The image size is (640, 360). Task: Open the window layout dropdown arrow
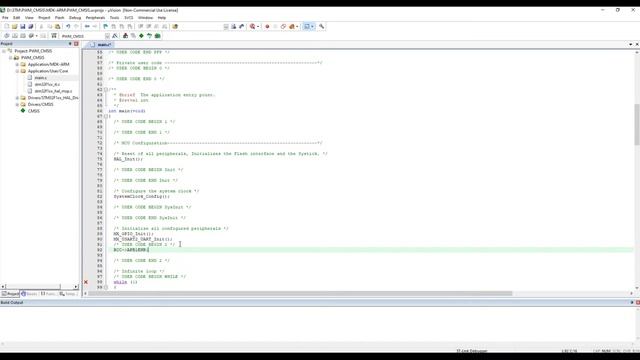[313, 27]
